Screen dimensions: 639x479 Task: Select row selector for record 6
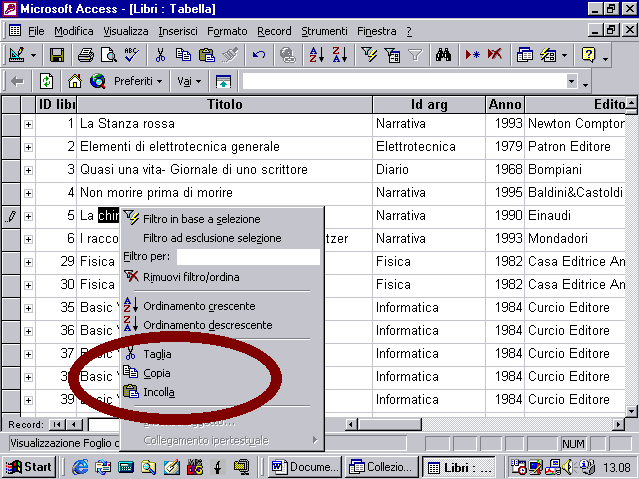[11, 239]
